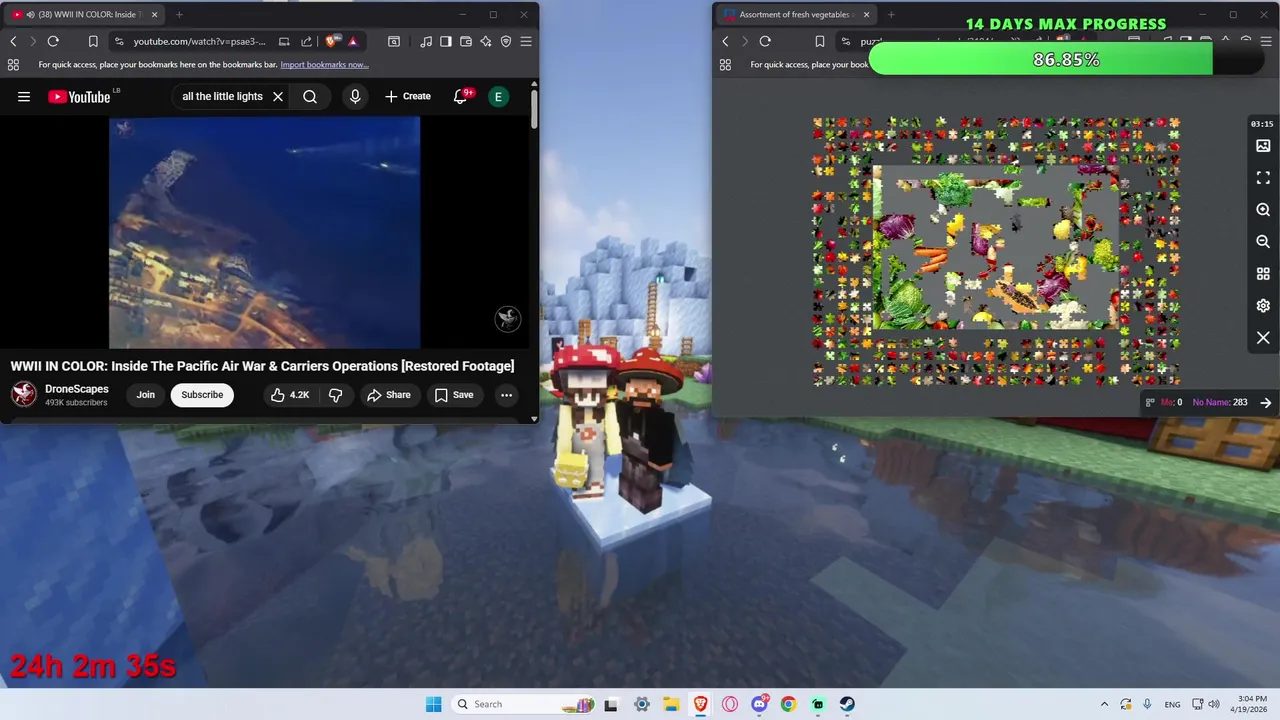Go back in the YouTube browser window

[x=13, y=41]
